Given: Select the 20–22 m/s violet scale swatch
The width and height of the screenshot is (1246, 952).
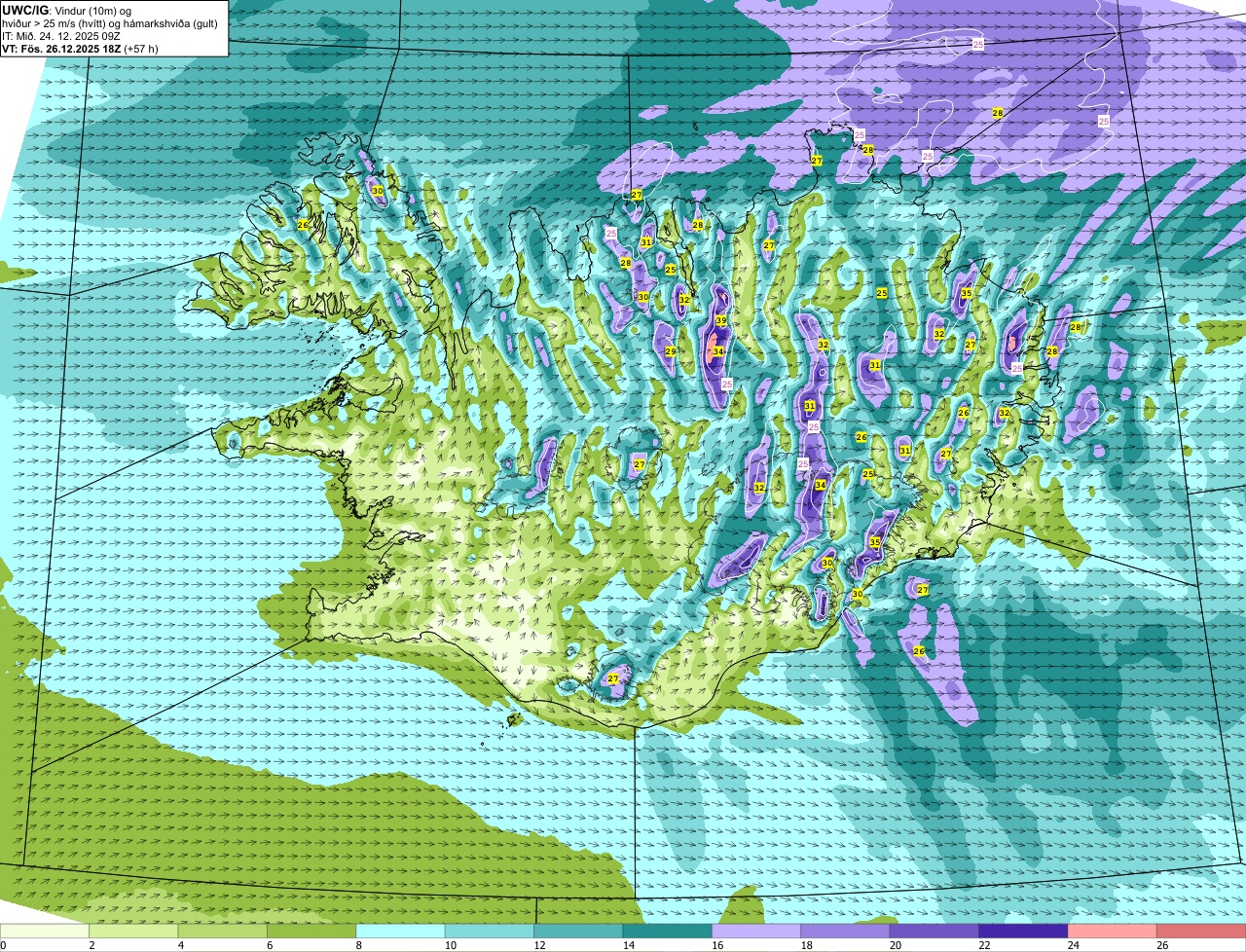Looking at the screenshot, I should 934,931.
